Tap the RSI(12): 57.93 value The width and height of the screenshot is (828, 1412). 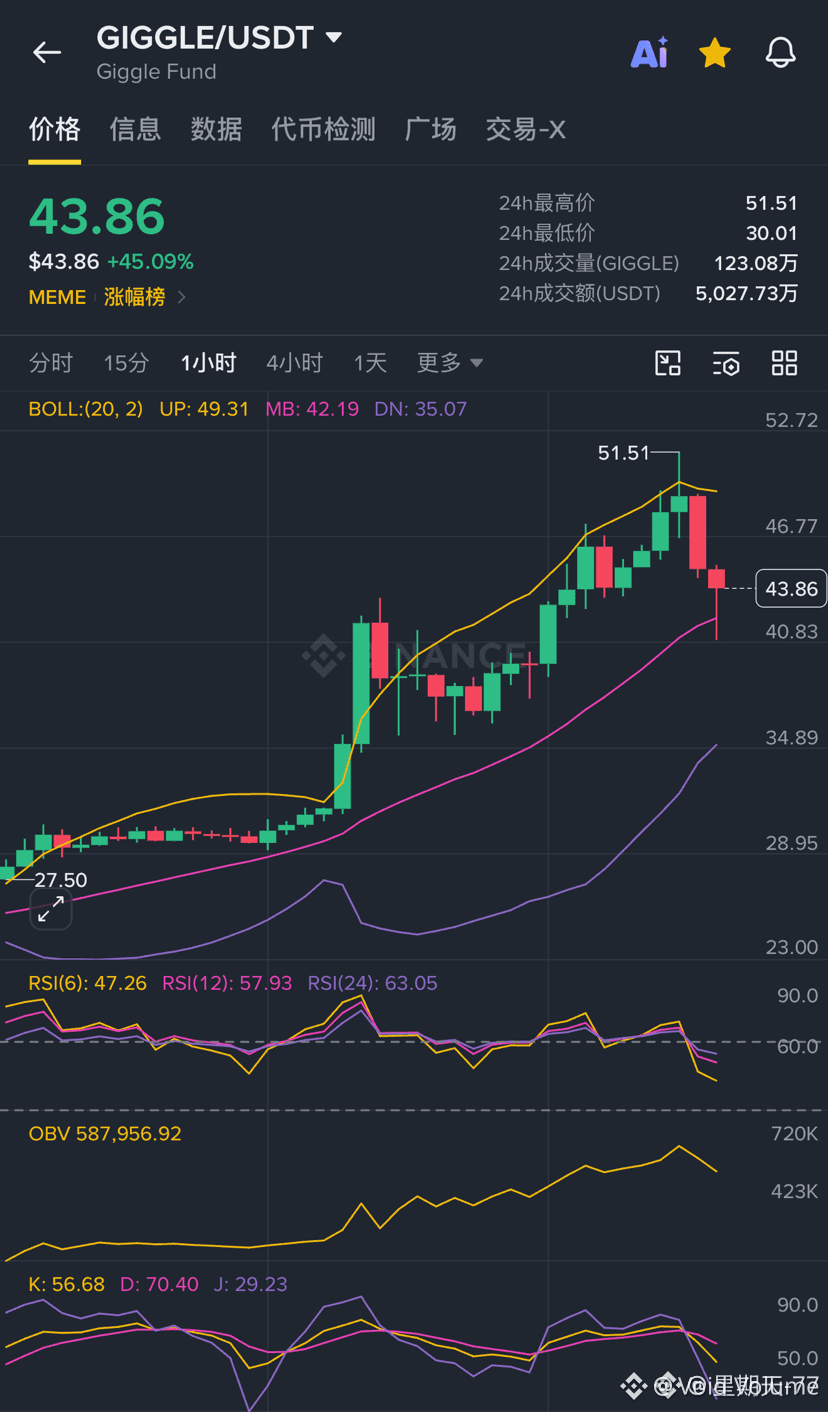[227, 983]
